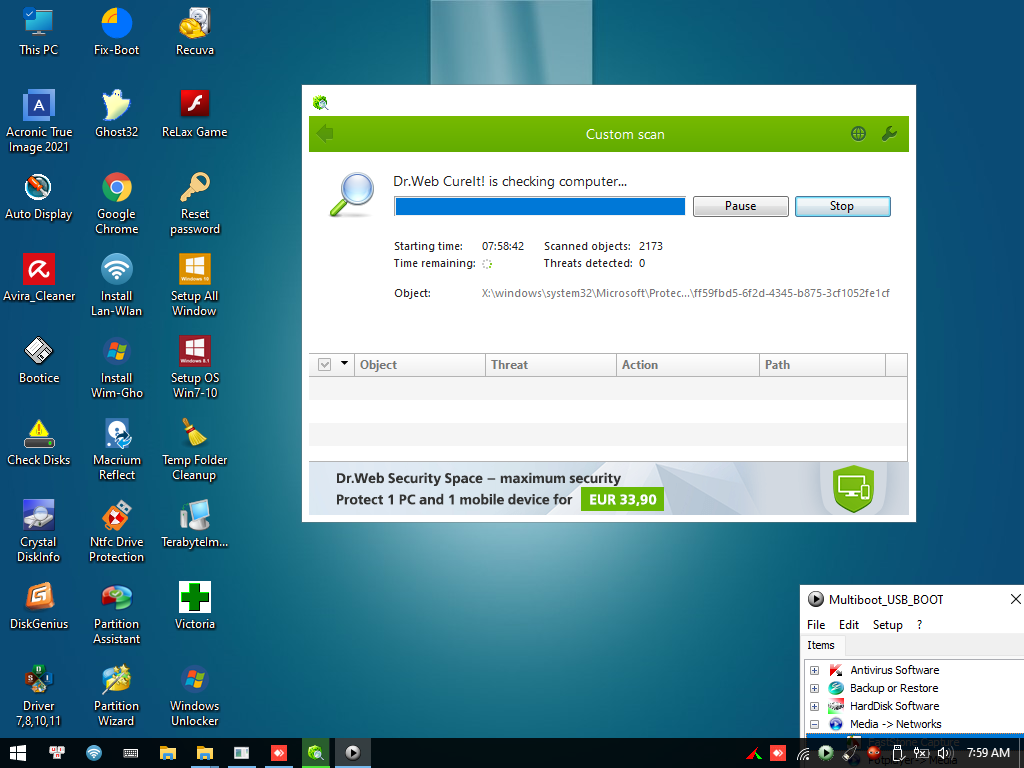Click the 7:59 AM system clock
1024x768 pixels.
(989, 753)
